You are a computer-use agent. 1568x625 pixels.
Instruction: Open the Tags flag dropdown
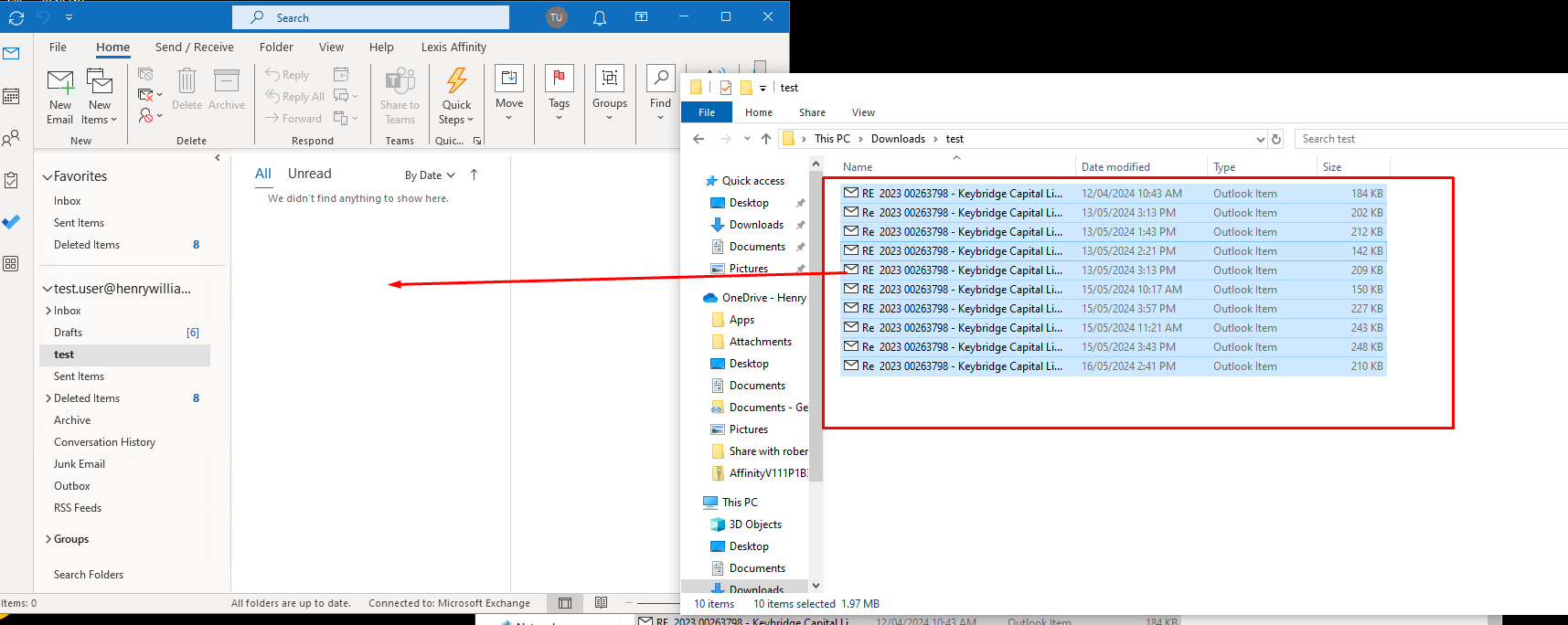tap(559, 93)
